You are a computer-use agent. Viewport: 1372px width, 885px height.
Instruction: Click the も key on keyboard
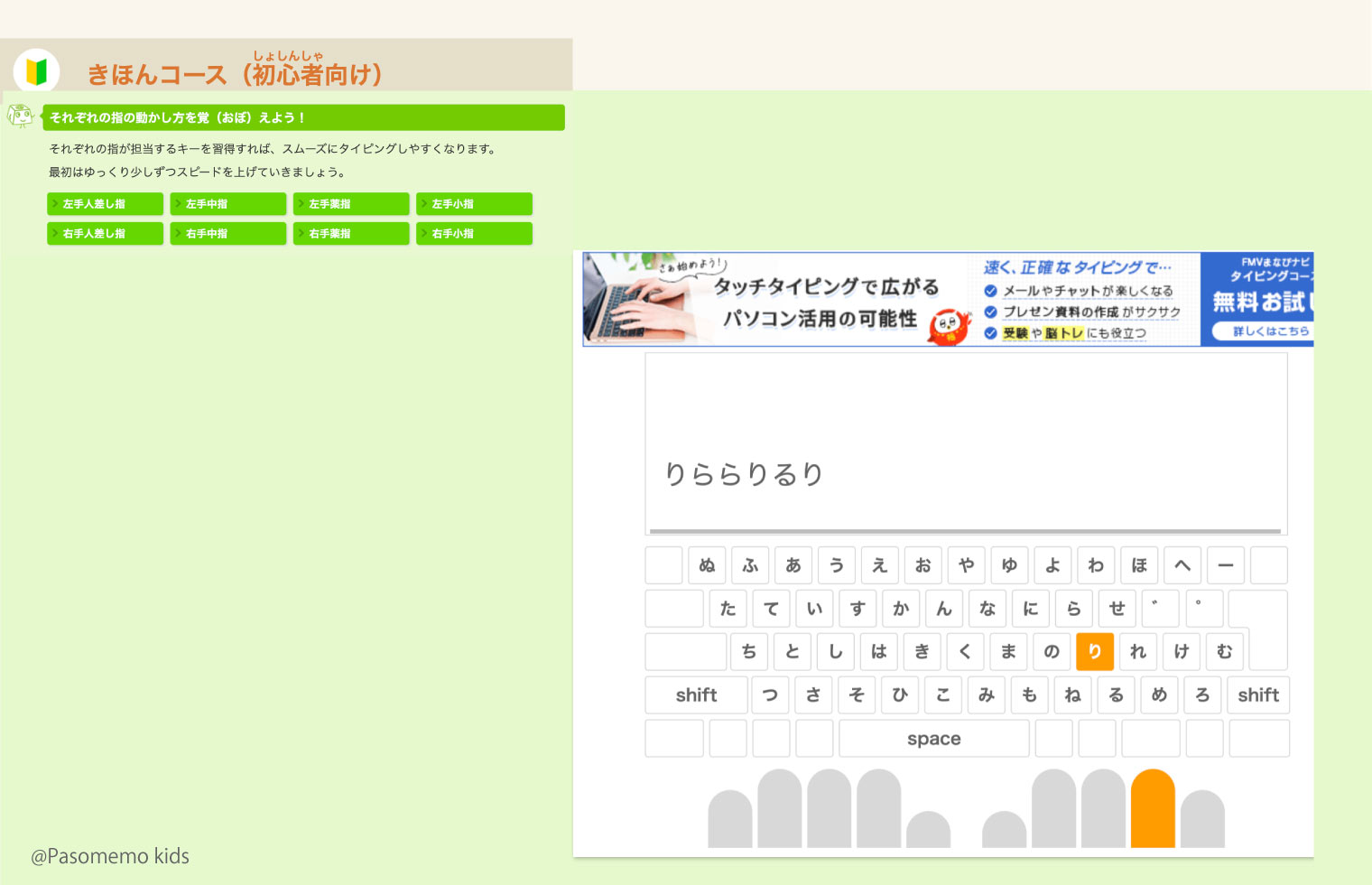click(x=1030, y=695)
